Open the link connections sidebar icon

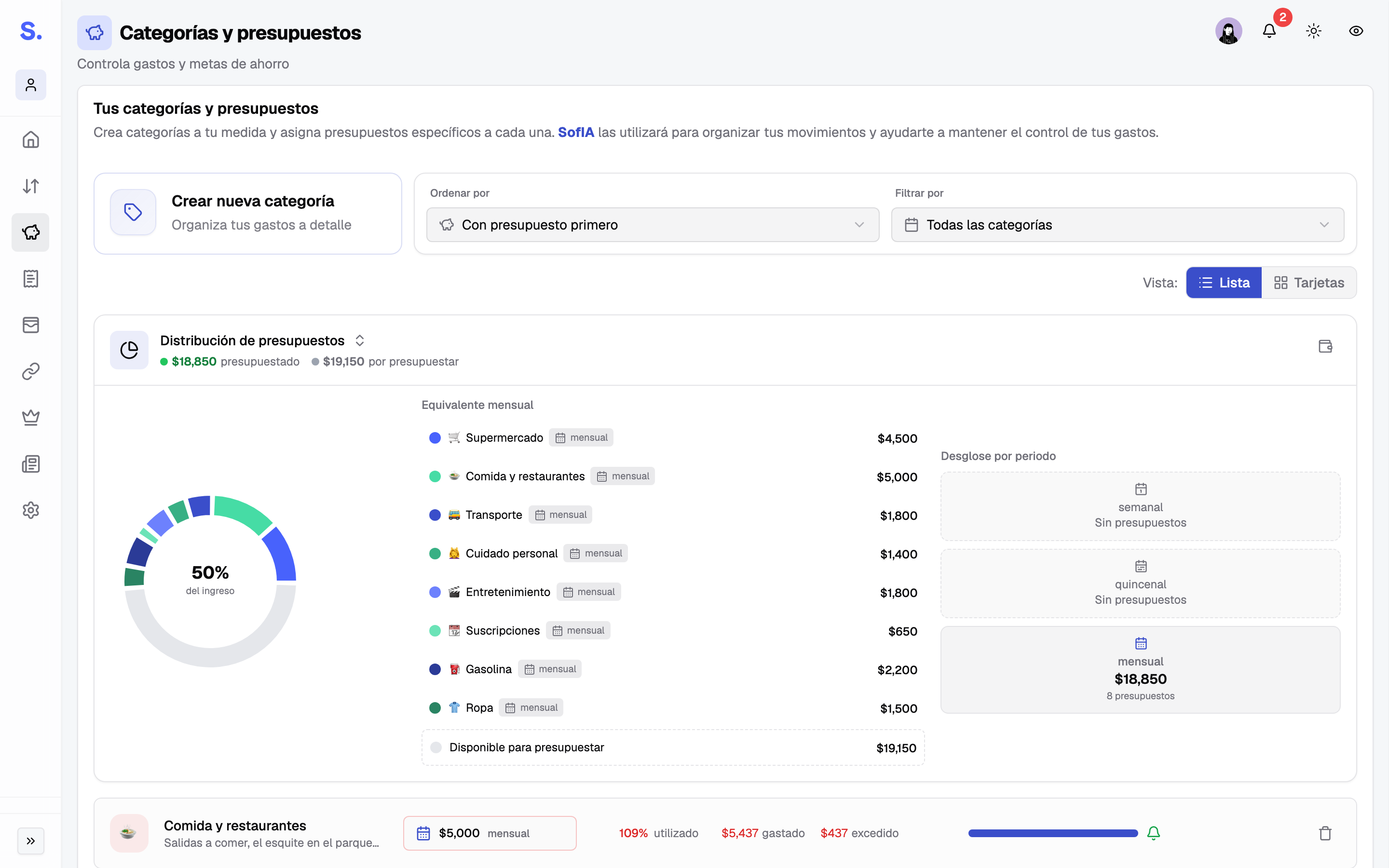pos(31,371)
